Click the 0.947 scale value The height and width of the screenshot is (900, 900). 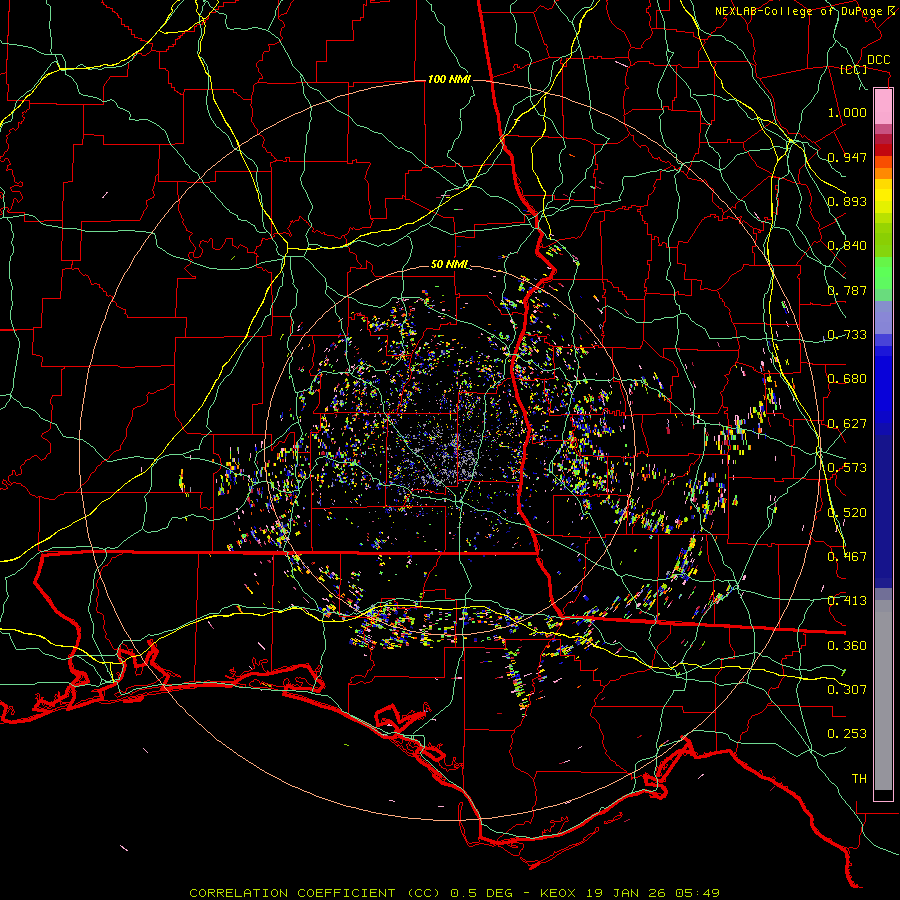847,157
